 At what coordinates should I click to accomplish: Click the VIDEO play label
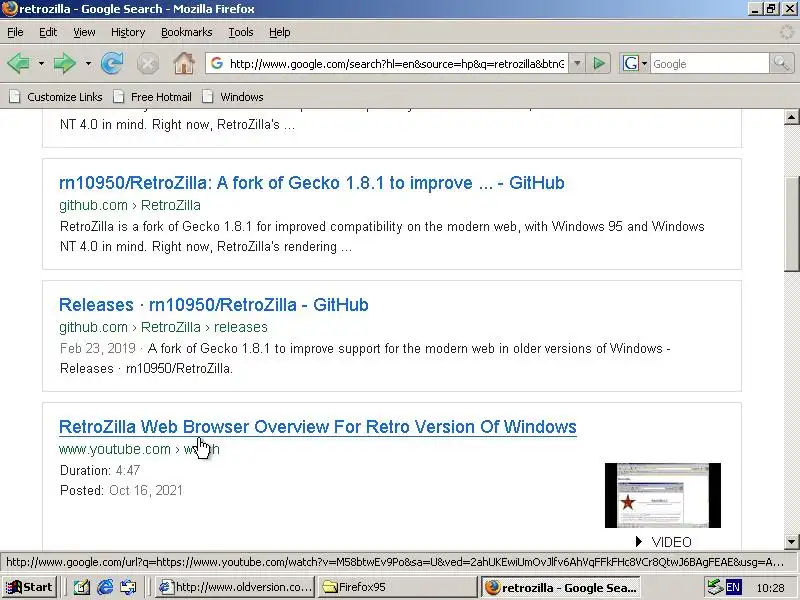663,542
